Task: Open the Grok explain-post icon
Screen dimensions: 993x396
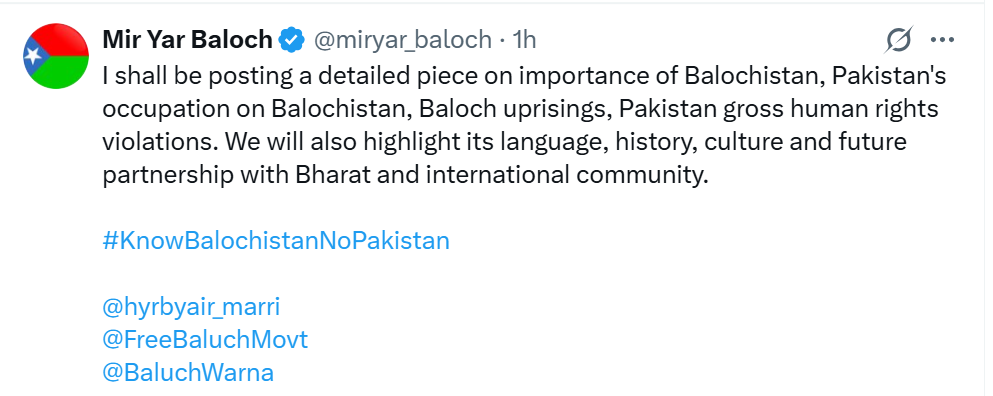Action: [x=899, y=41]
